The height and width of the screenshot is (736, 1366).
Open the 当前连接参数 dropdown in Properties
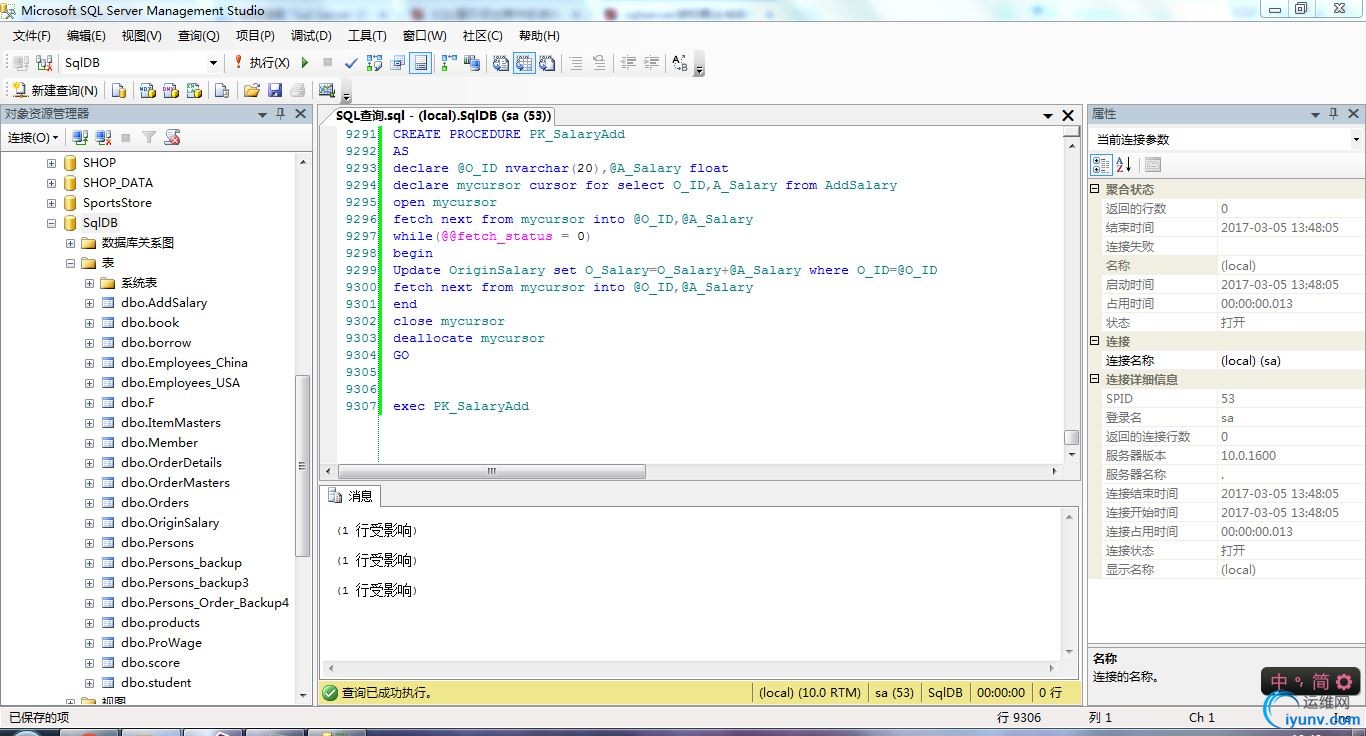1355,140
